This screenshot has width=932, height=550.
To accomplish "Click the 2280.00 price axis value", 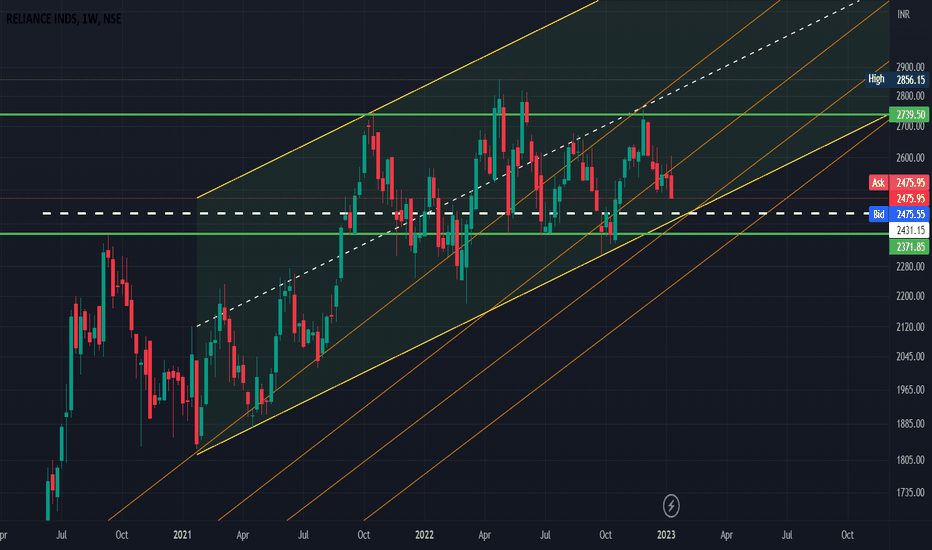I will 910,266.
